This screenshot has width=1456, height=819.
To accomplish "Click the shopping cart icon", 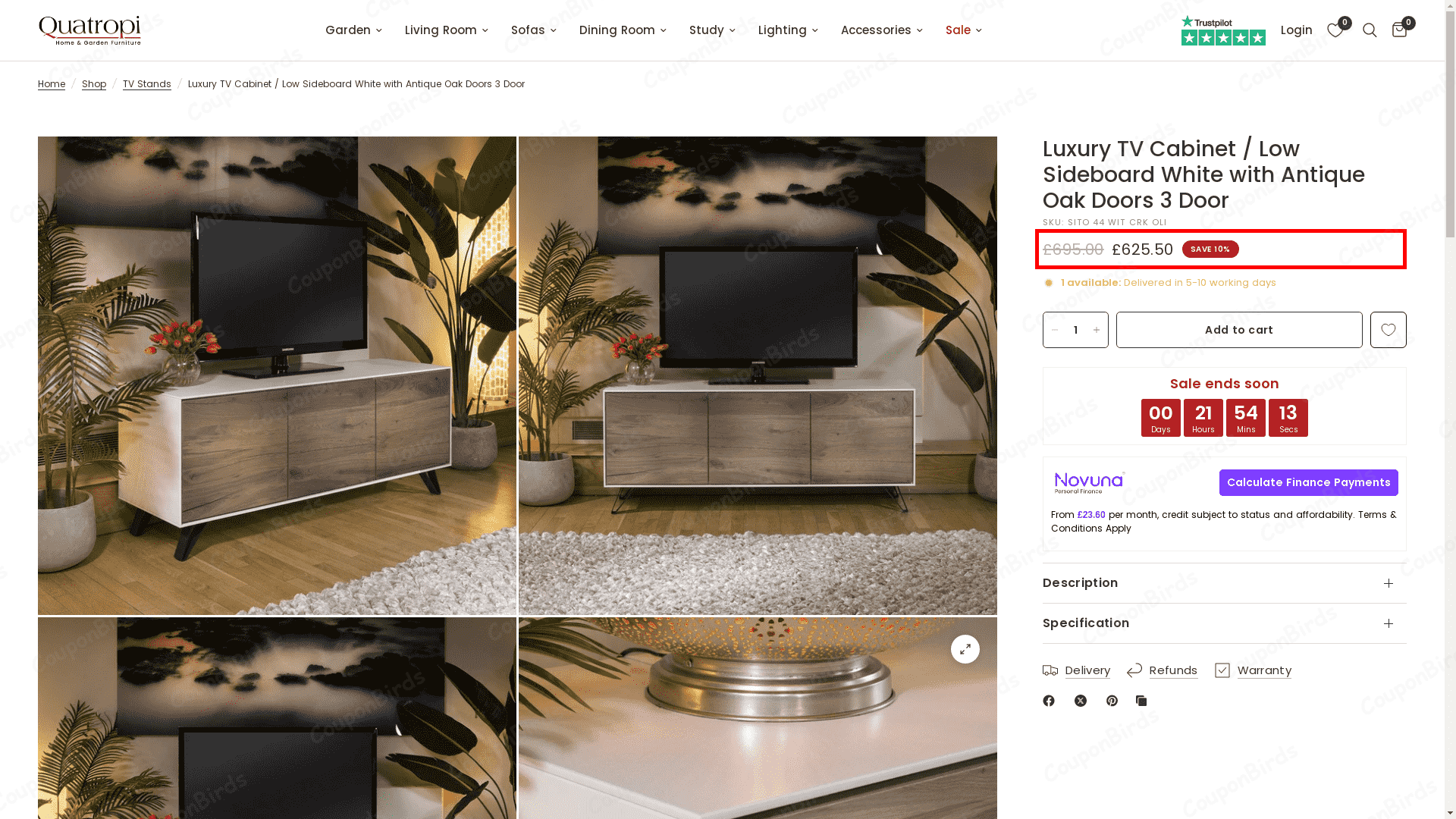I will 1399,30.
